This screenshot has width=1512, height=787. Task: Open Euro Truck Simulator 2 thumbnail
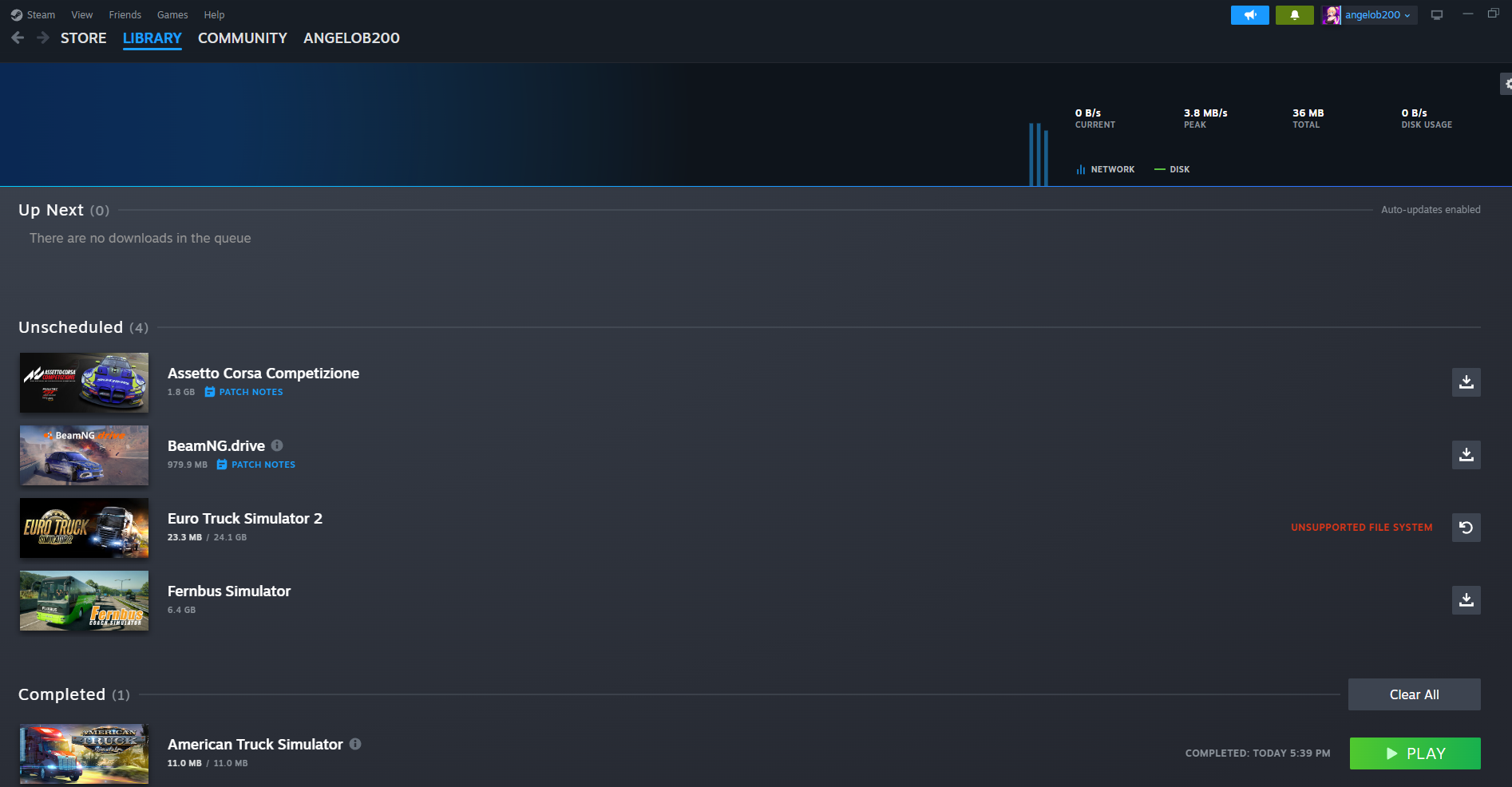point(84,528)
